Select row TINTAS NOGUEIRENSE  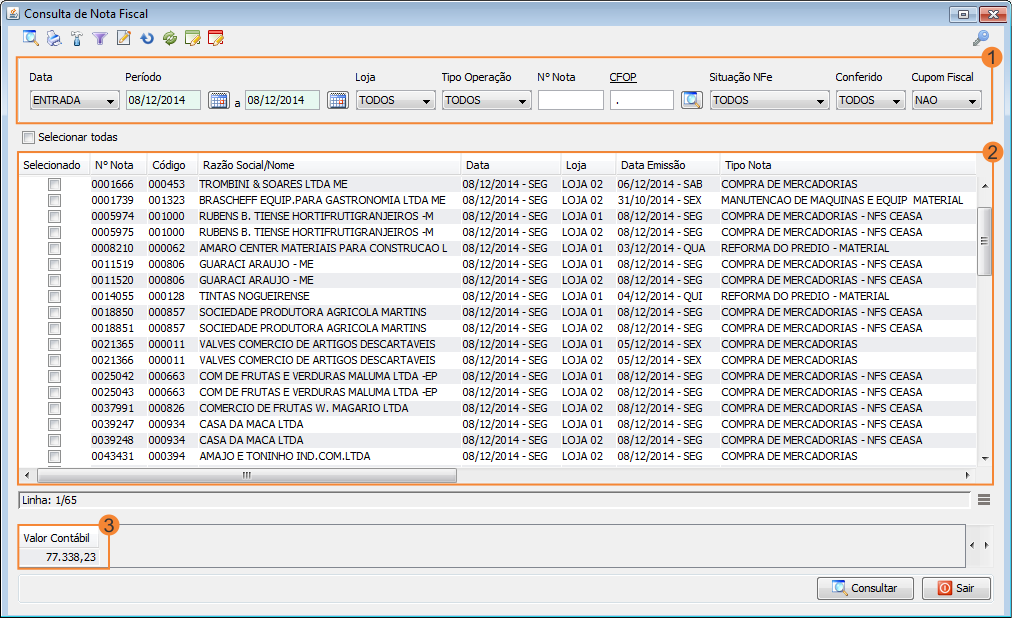pos(497,297)
